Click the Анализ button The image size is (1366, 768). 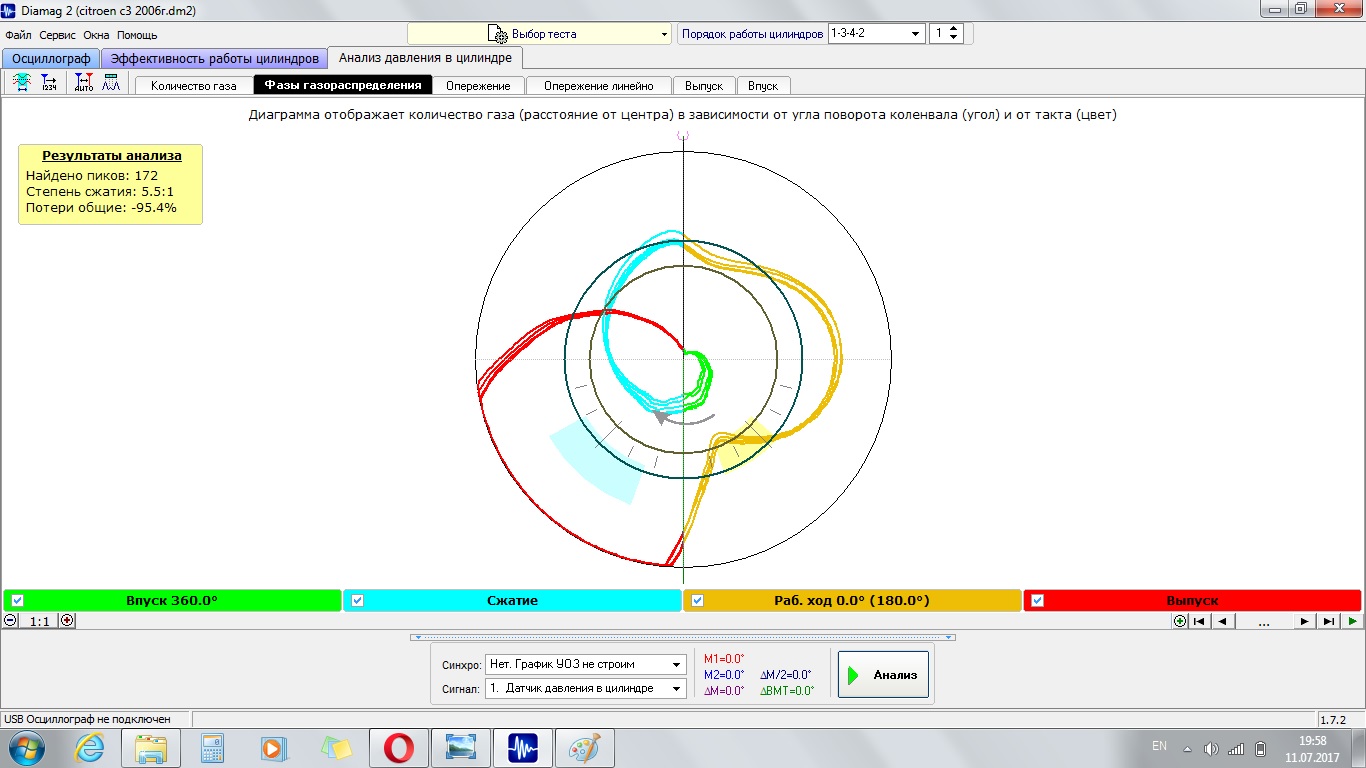884,675
